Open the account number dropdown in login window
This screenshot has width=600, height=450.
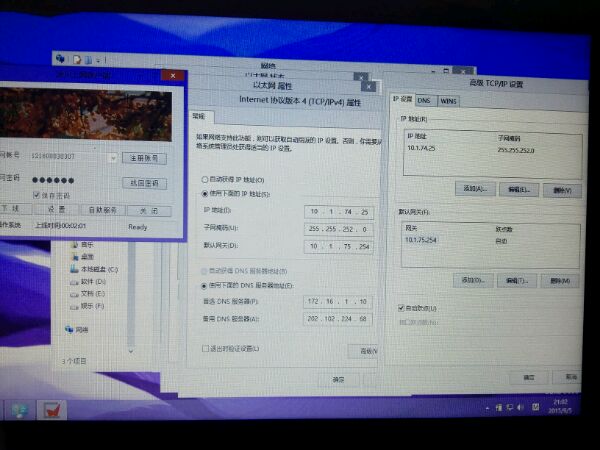pos(113,158)
